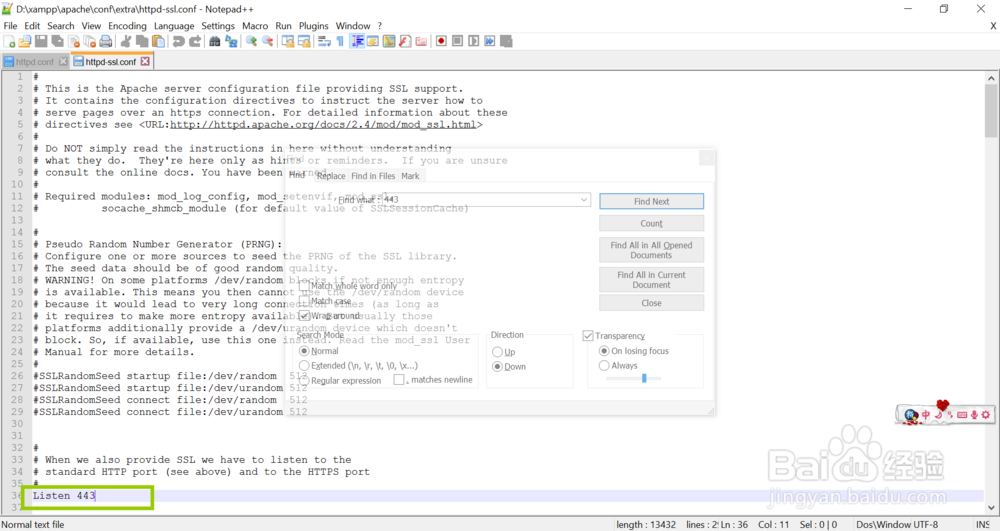Click Find All in Current Document
Viewport: 1000px width, 531px height.
point(651,280)
